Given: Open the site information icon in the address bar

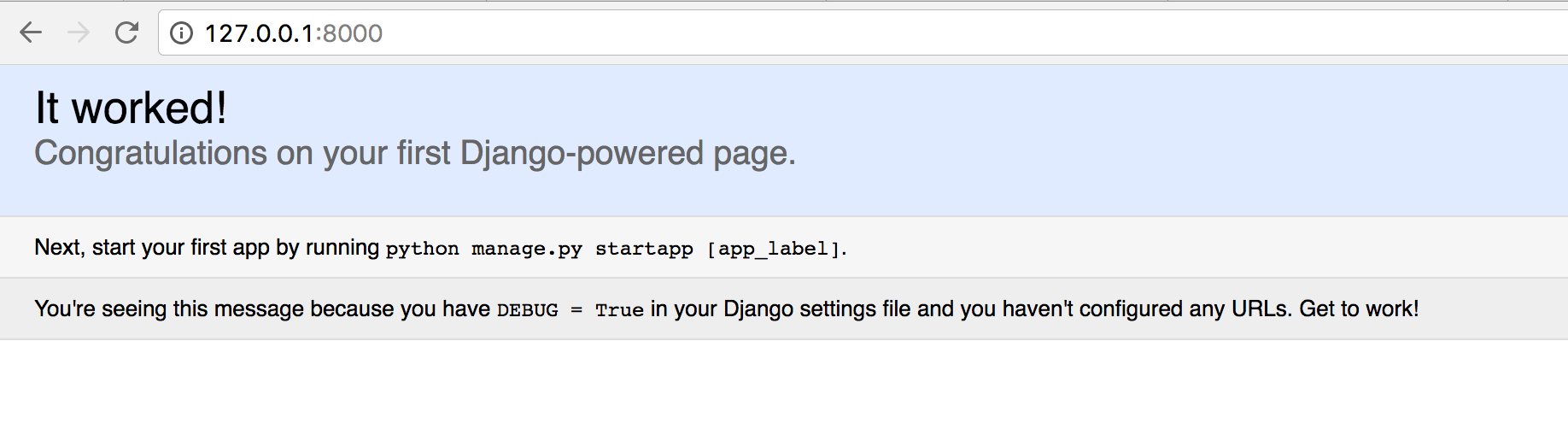Looking at the screenshot, I should pyautogui.click(x=181, y=32).
